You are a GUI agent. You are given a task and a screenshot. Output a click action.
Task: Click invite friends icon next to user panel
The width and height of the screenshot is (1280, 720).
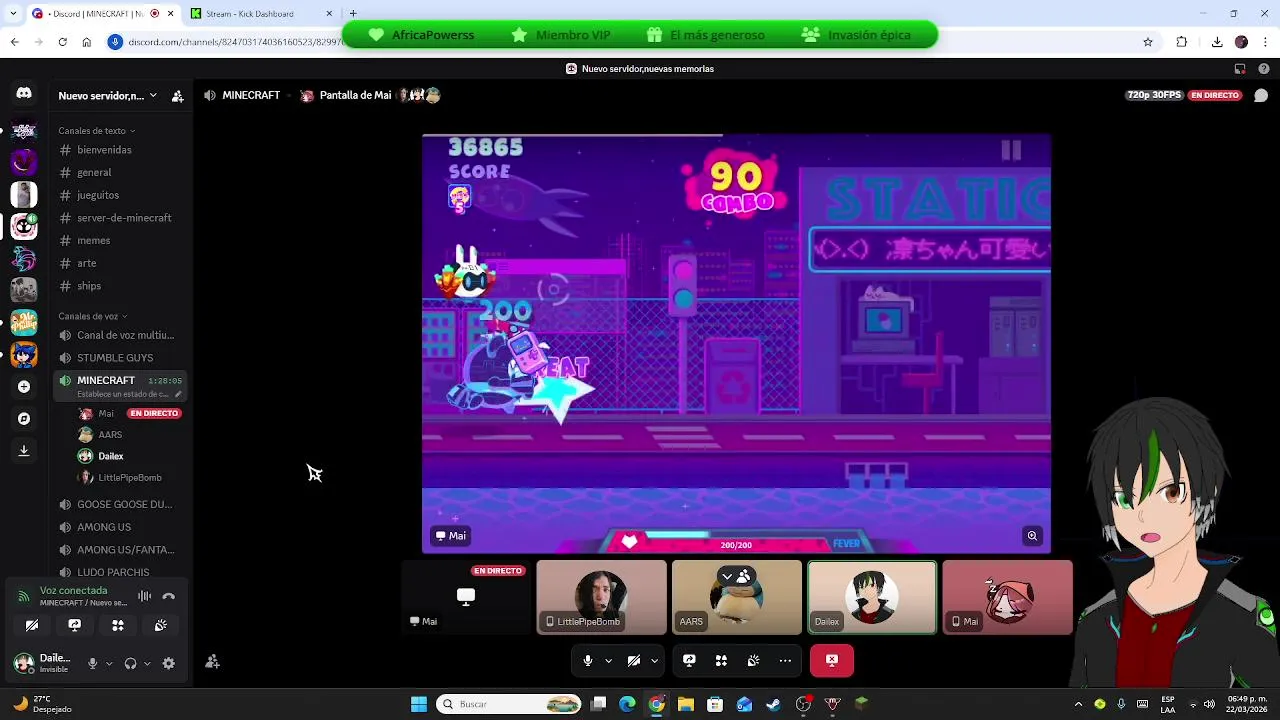click(x=212, y=662)
